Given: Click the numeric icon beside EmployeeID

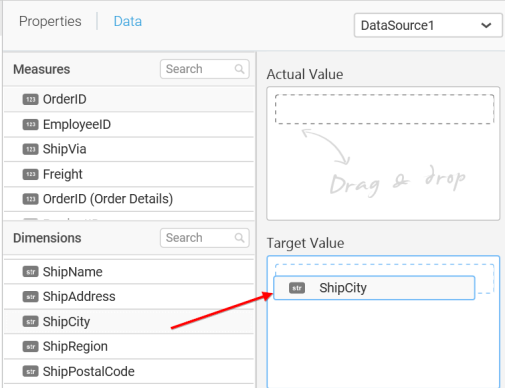Looking at the screenshot, I should [30, 124].
